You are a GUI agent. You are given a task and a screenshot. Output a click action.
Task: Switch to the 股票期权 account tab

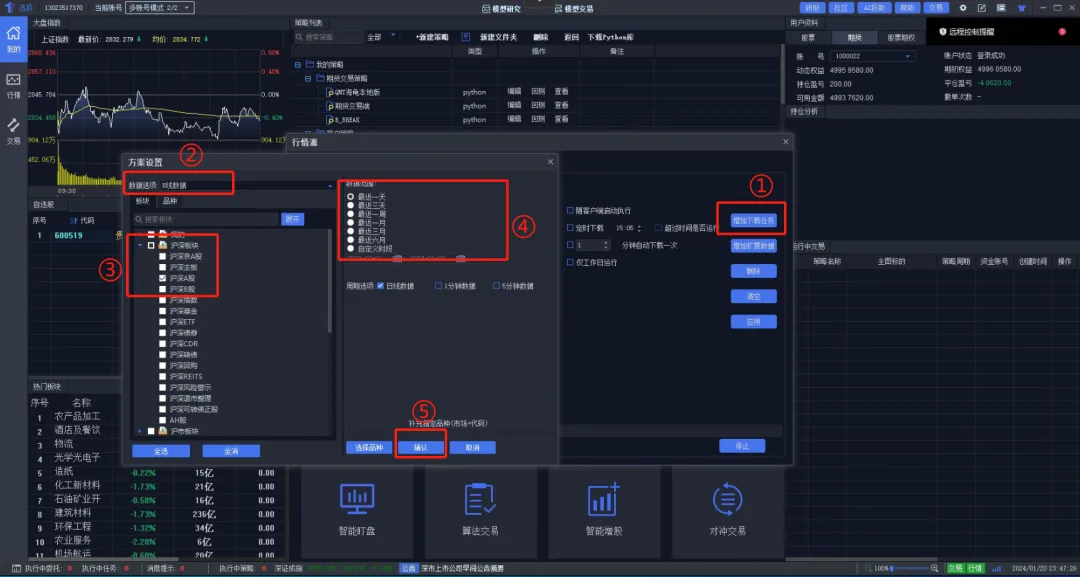pyautogui.click(x=901, y=38)
